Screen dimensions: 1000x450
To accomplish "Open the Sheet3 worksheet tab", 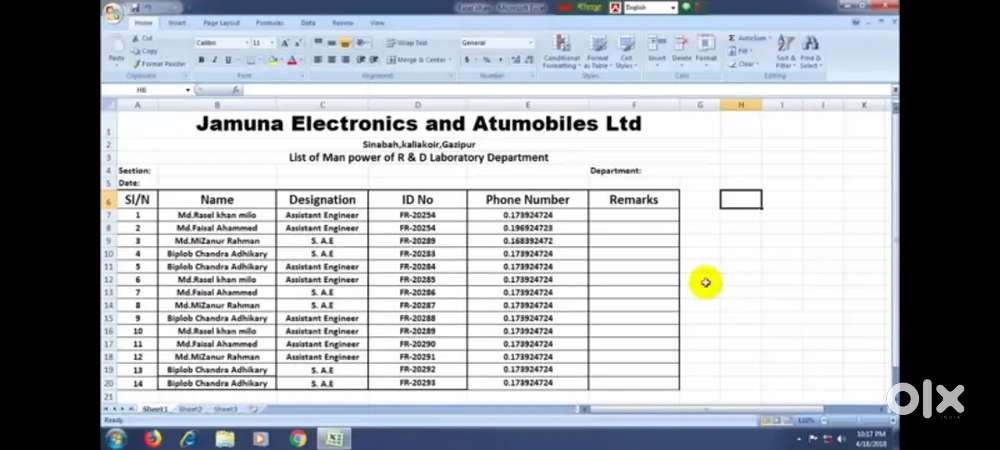I will (x=225, y=409).
